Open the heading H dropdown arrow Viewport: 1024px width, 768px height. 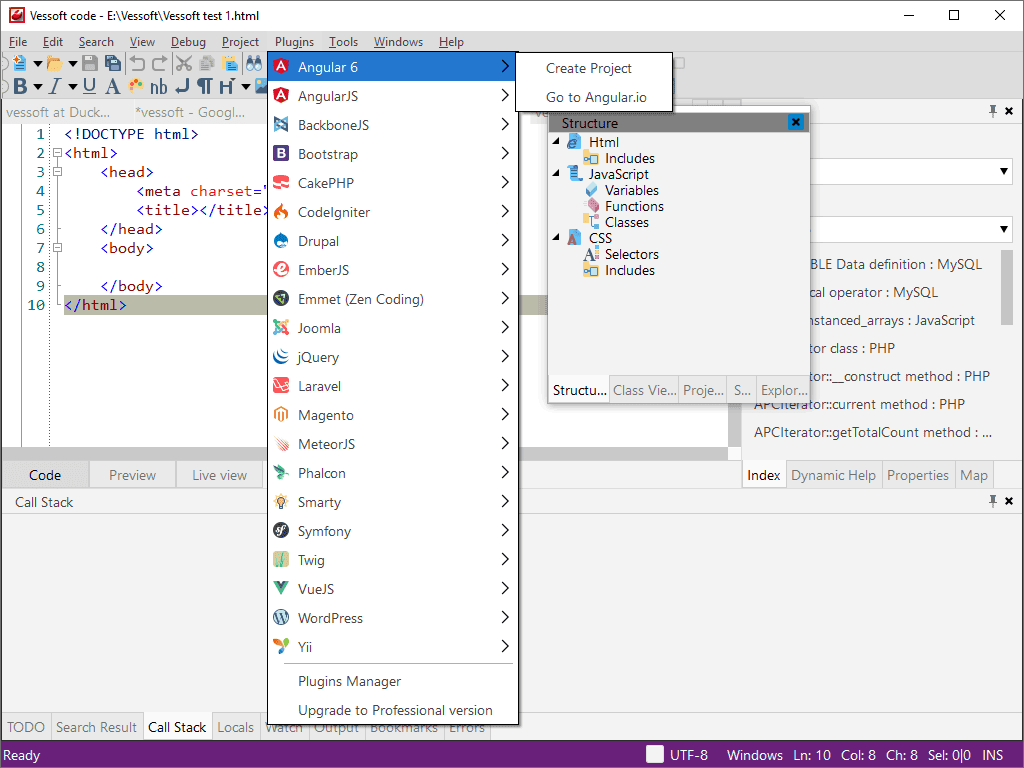click(x=246, y=86)
